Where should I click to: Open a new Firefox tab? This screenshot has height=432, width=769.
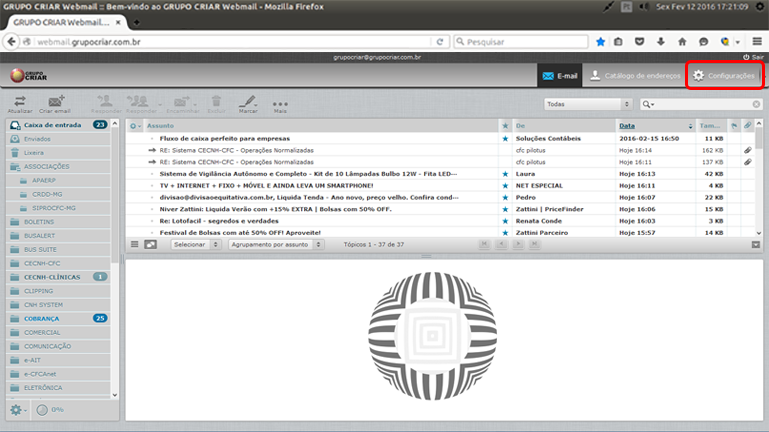click(x=136, y=22)
